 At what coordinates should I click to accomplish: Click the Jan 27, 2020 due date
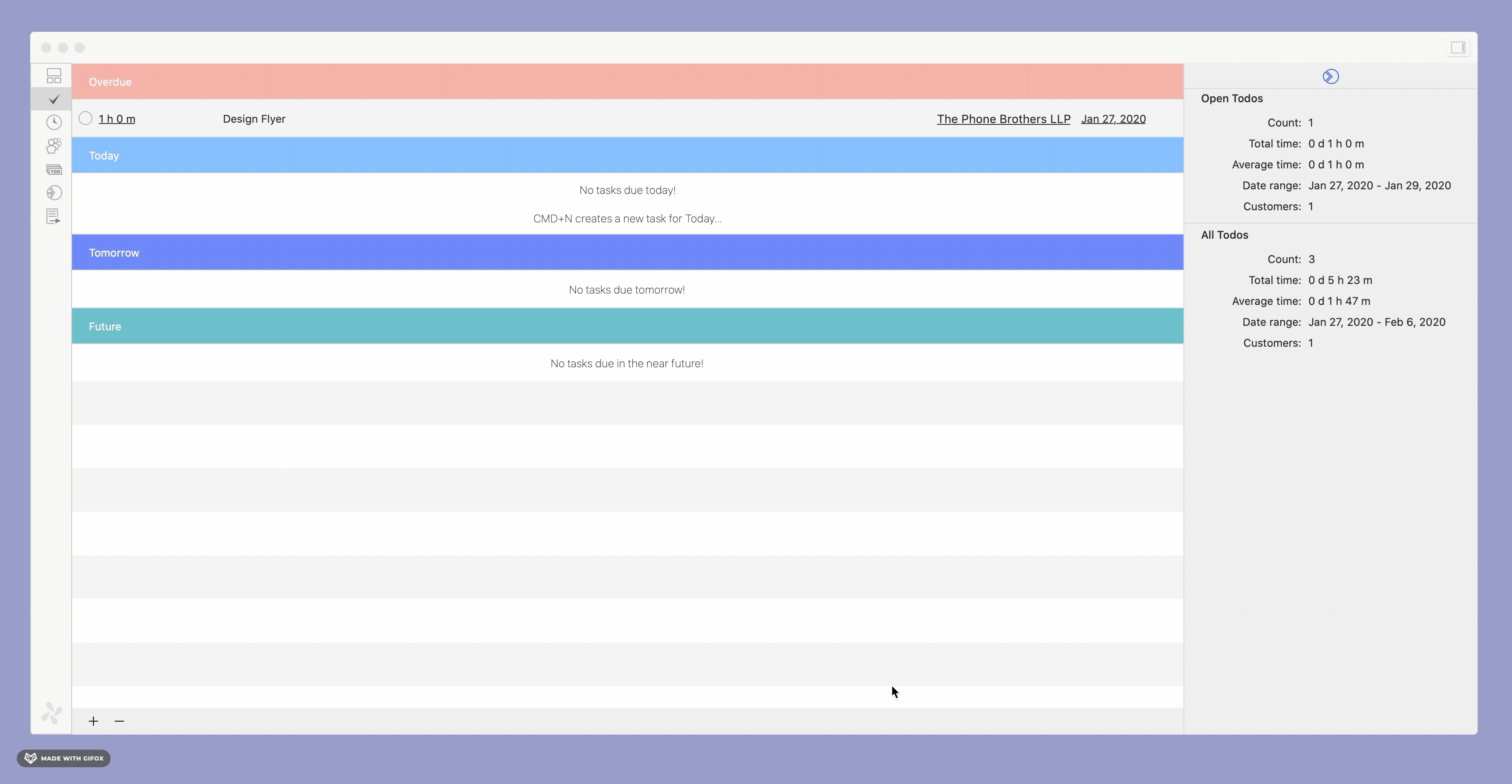pyautogui.click(x=1113, y=119)
